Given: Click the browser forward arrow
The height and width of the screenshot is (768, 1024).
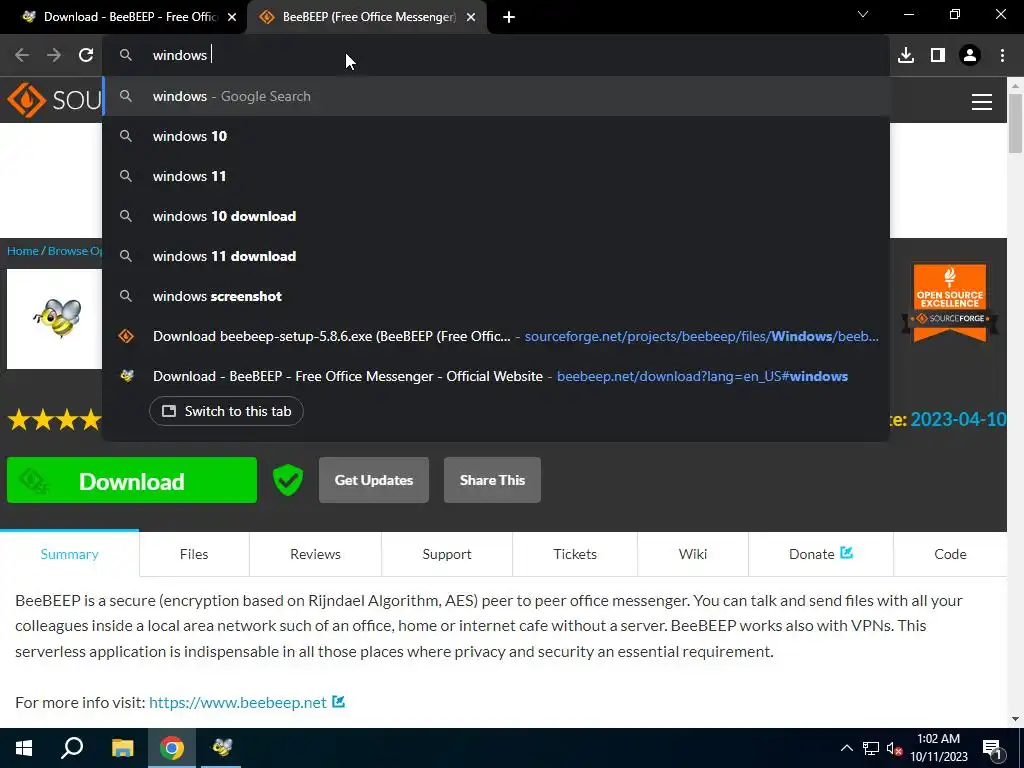Looking at the screenshot, I should click(x=54, y=55).
